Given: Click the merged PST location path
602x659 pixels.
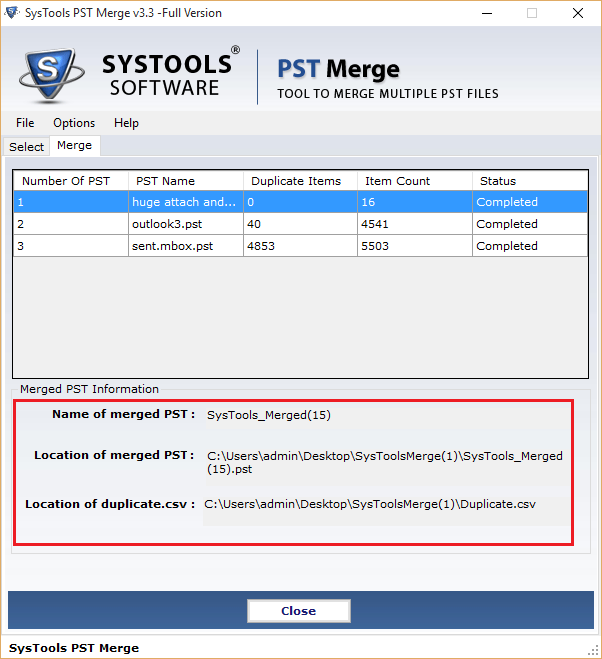Looking at the screenshot, I should point(385,462).
